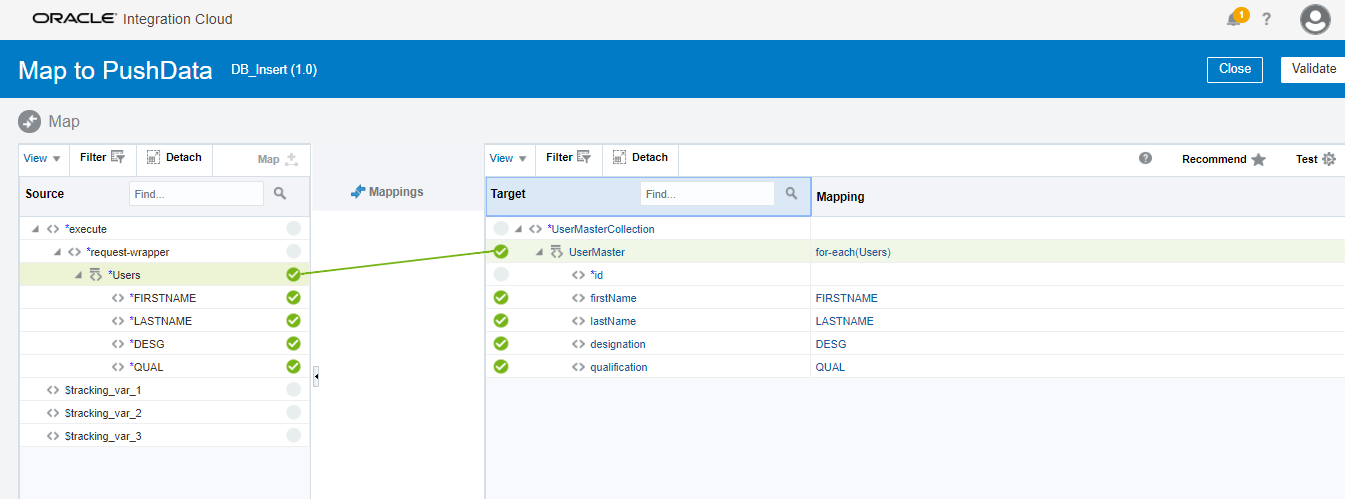The width and height of the screenshot is (1345, 499).
Task: Collapse the *request-wrapper tree node
Action: [x=57, y=252]
